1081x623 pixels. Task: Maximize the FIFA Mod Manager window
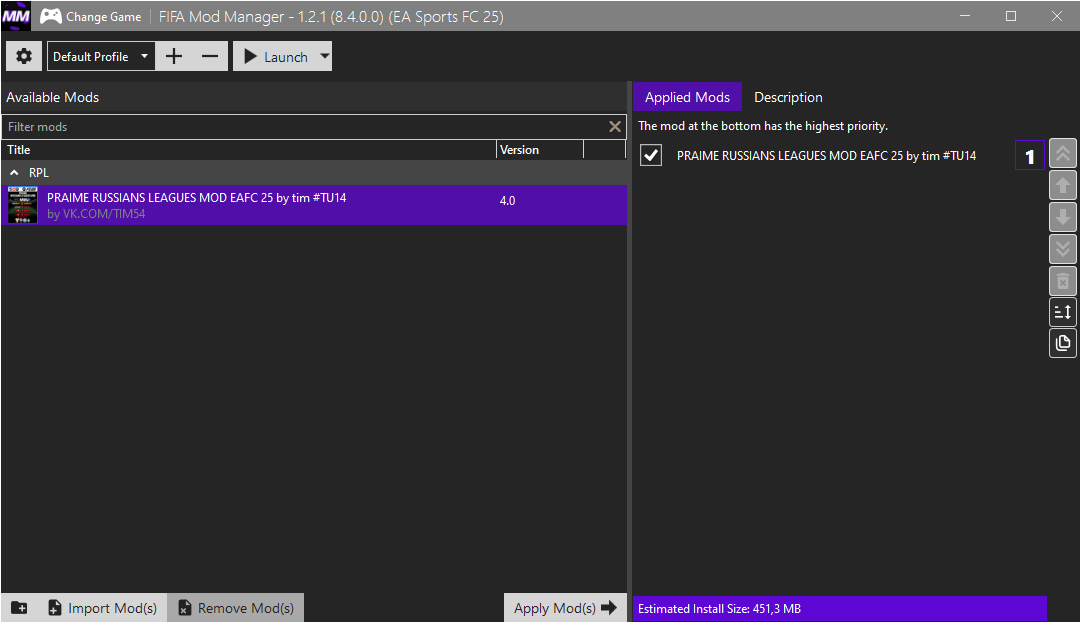1011,16
